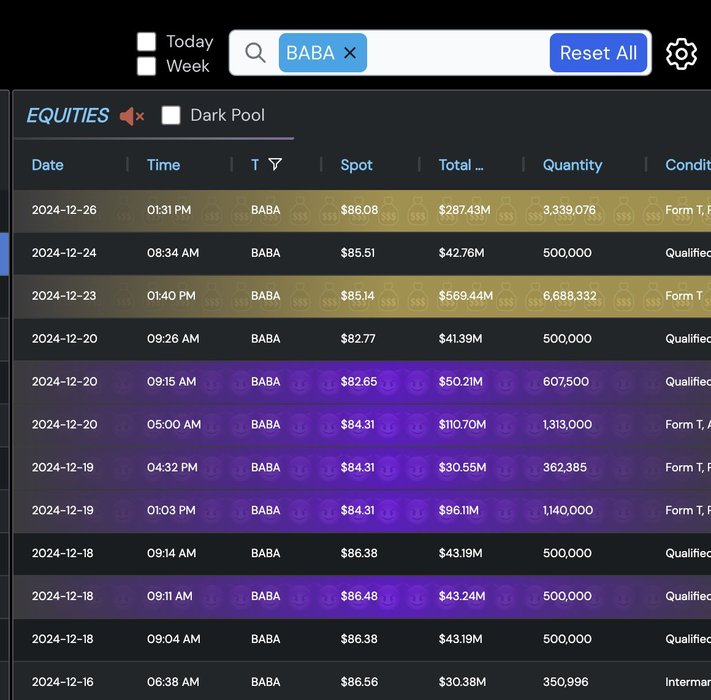Image resolution: width=711 pixels, height=700 pixels.
Task: Click the $82.77 spot price
Action: [x=358, y=339]
